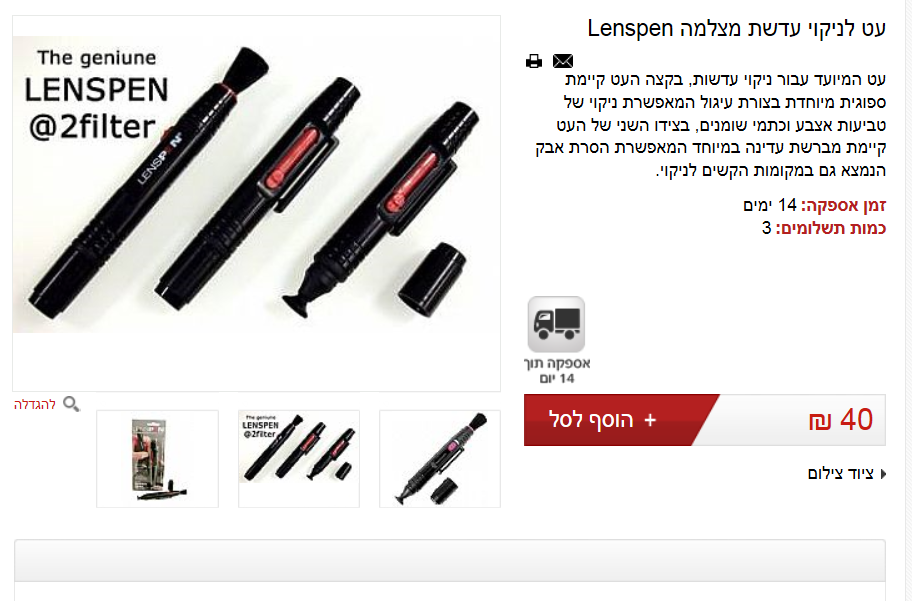The height and width of the screenshot is (601, 912).
Task: Select the single pen with cap thumbnail
Action: [x=440, y=458]
